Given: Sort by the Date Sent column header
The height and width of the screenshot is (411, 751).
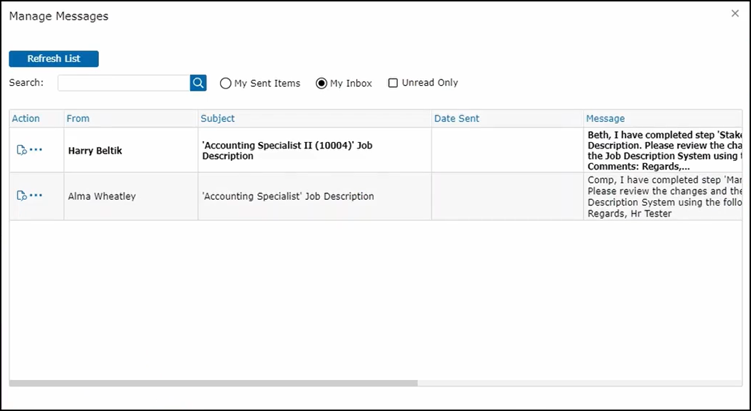Looking at the screenshot, I should pos(457,119).
